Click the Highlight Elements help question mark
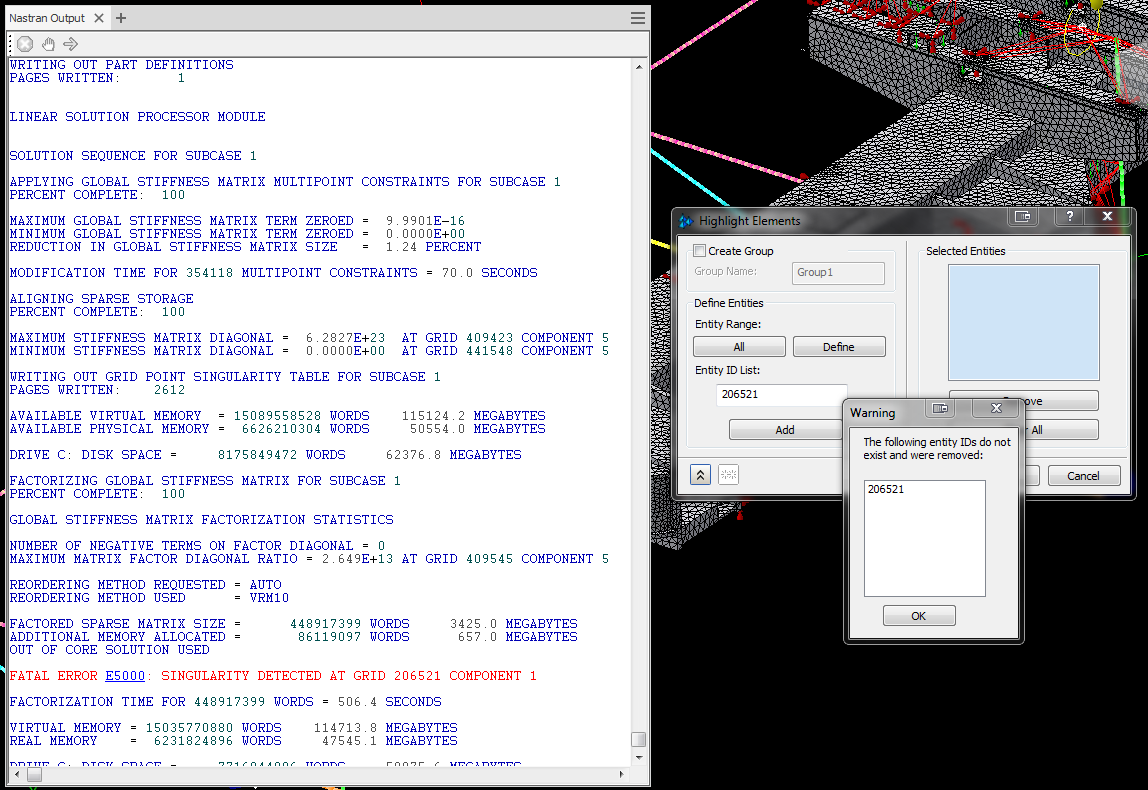 tap(1069, 216)
